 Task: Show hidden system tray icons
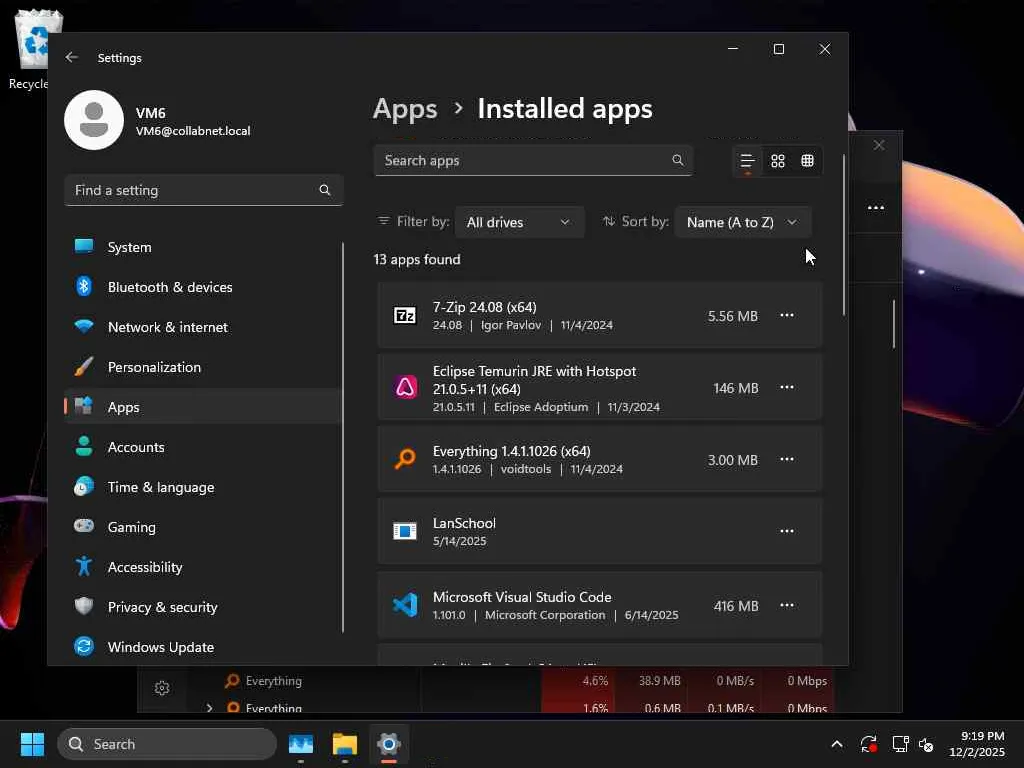pyautogui.click(x=837, y=744)
